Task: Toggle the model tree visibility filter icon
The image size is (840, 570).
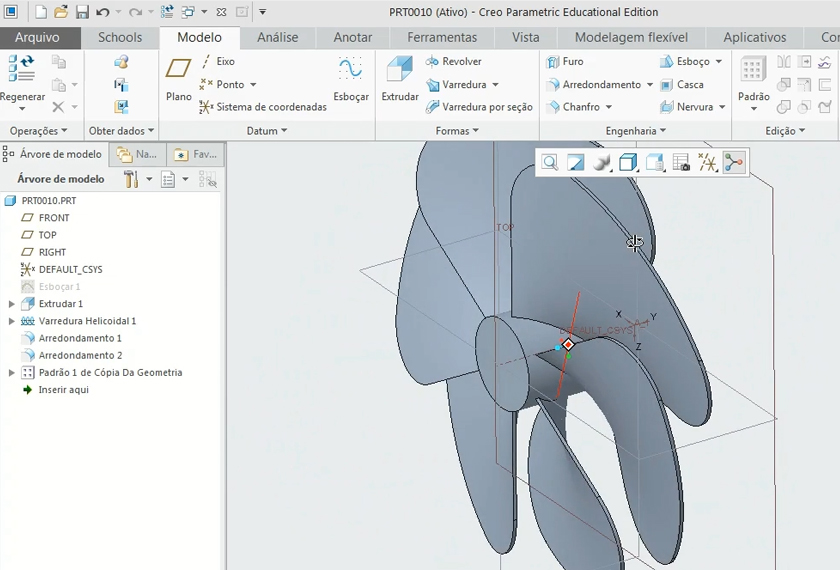Action: click(x=208, y=179)
